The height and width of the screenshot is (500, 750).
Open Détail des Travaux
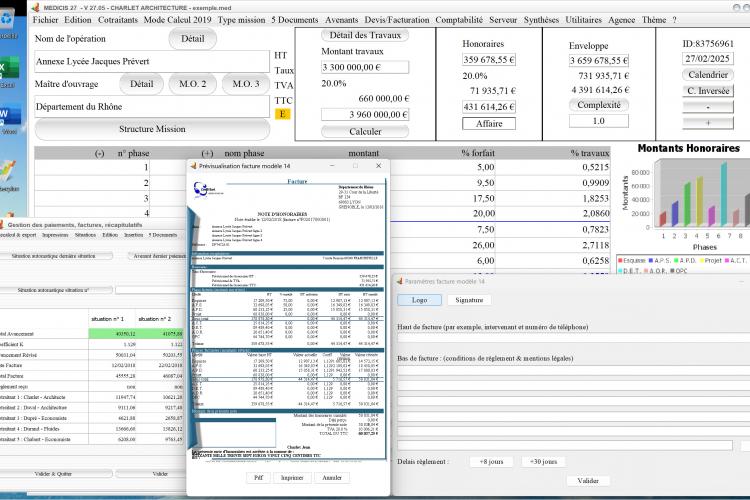[365, 35]
